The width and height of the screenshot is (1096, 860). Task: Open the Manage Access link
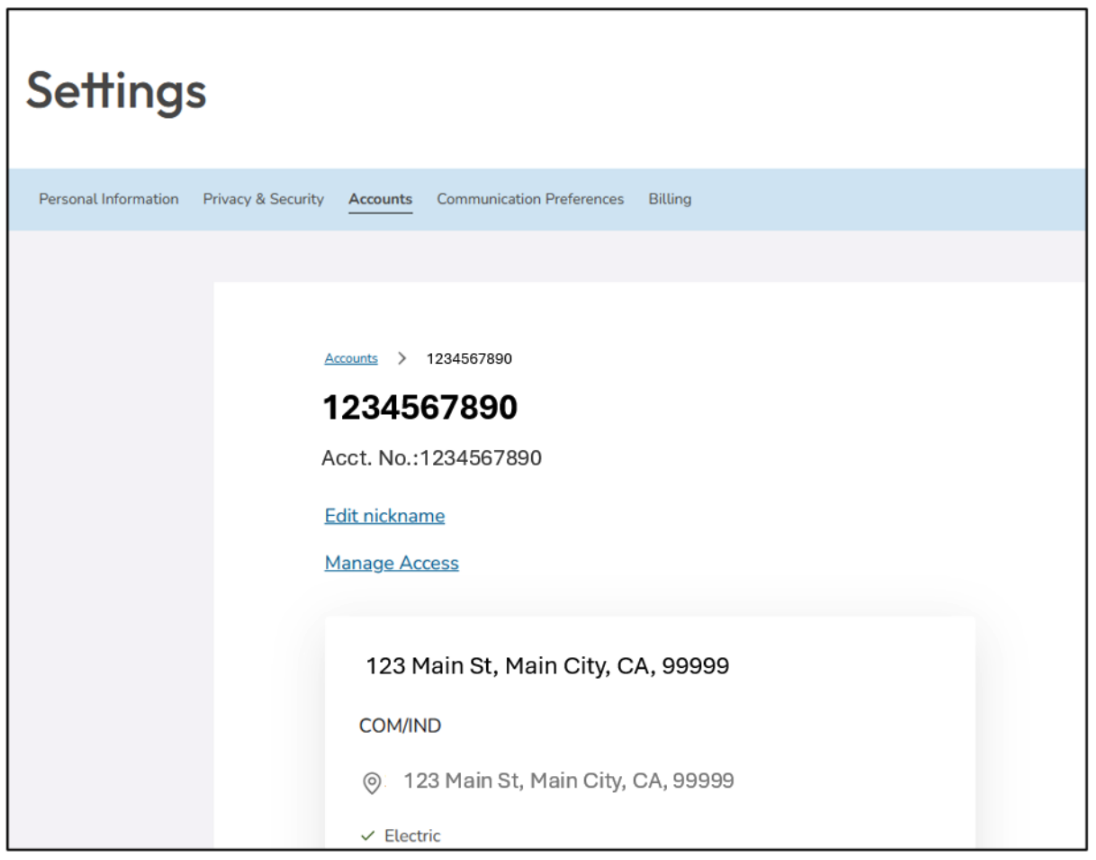(391, 563)
